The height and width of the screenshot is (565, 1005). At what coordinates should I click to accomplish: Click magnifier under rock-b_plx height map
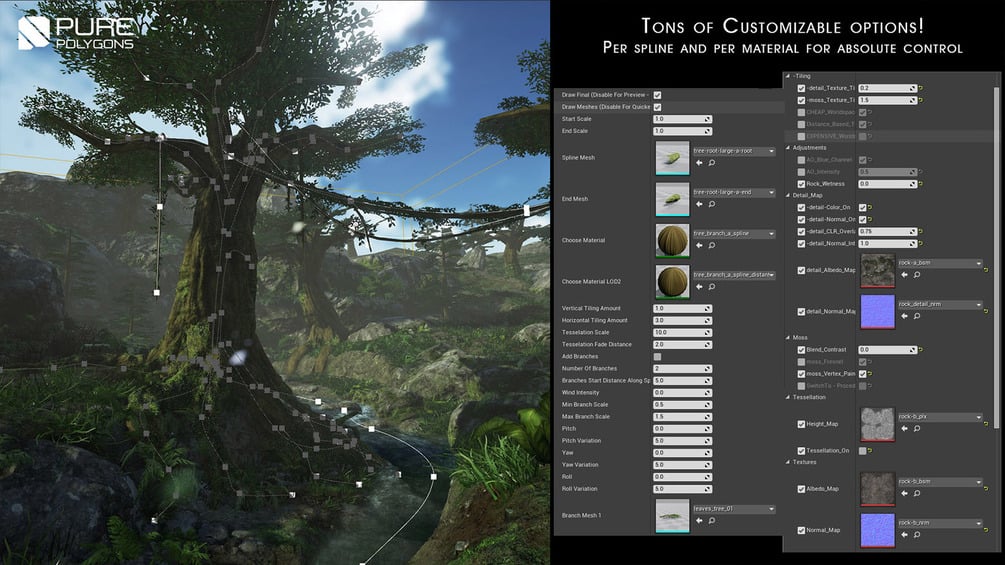pyautogui.click(x=917, y=429)
